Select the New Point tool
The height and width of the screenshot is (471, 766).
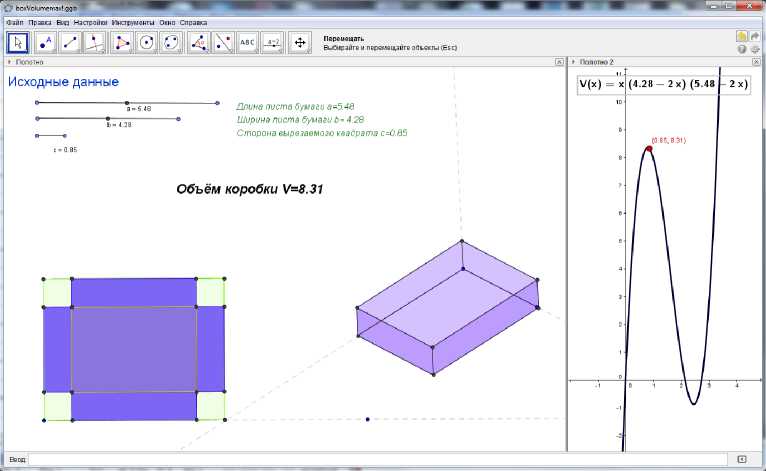pos(45,42)
